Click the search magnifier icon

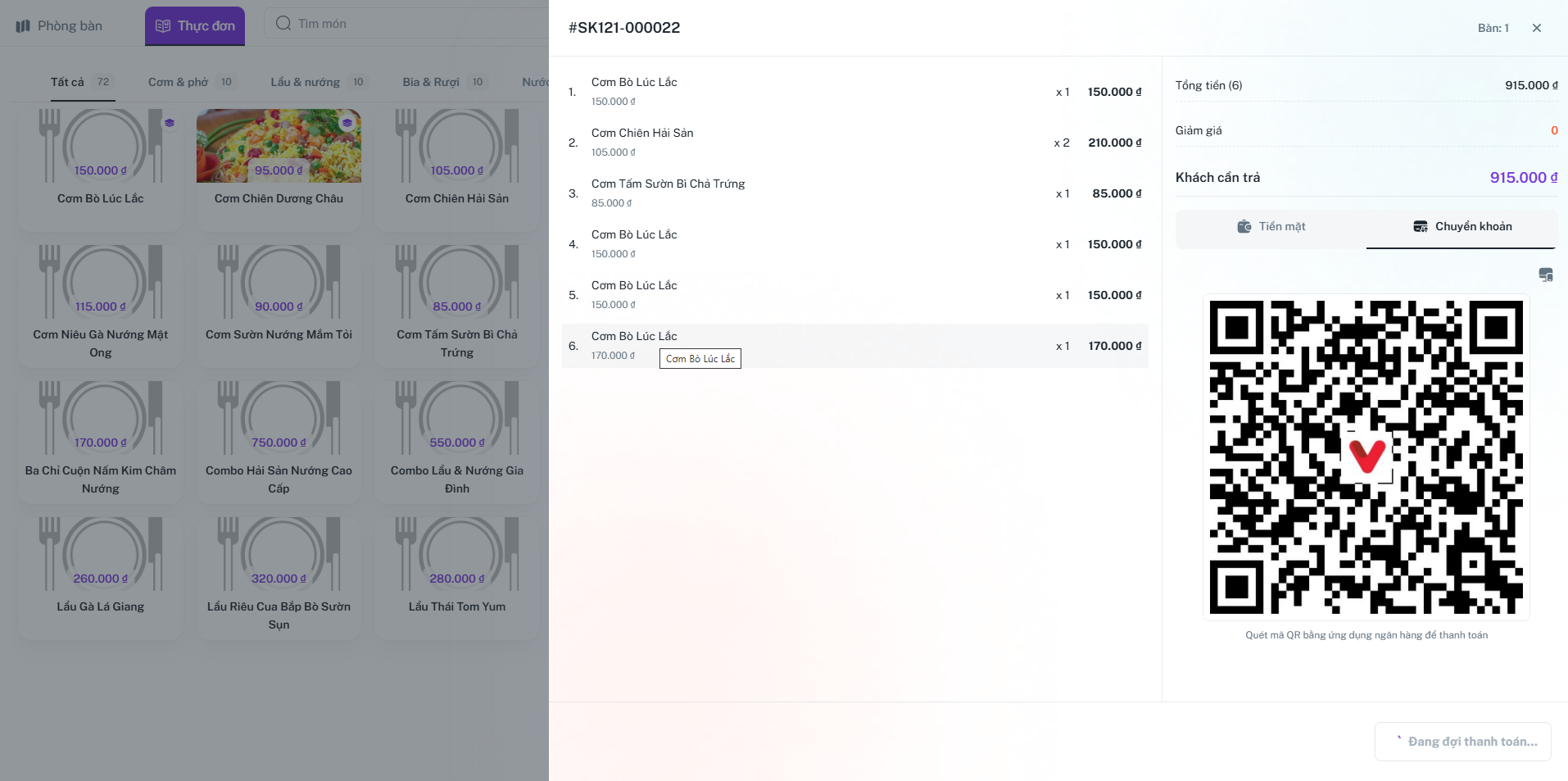point(283,24)
